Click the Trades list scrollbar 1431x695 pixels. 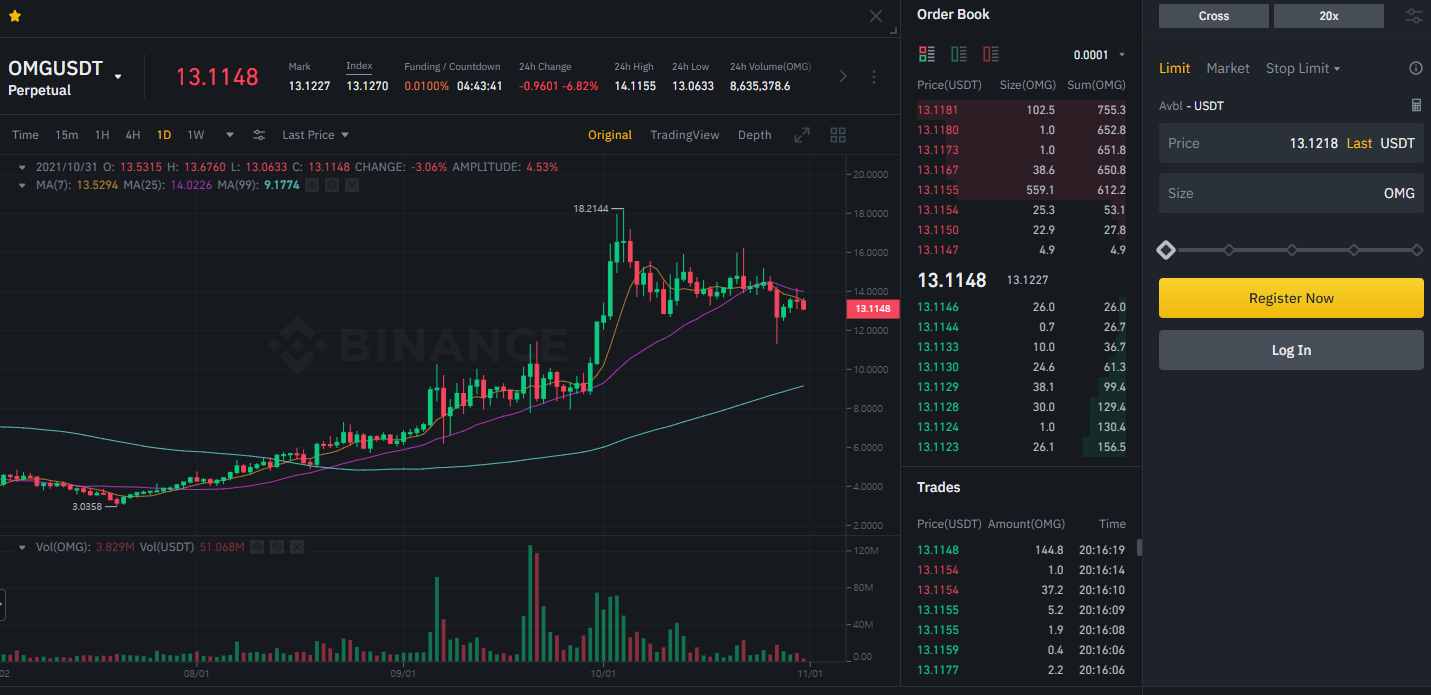[x=1139, y=548]
